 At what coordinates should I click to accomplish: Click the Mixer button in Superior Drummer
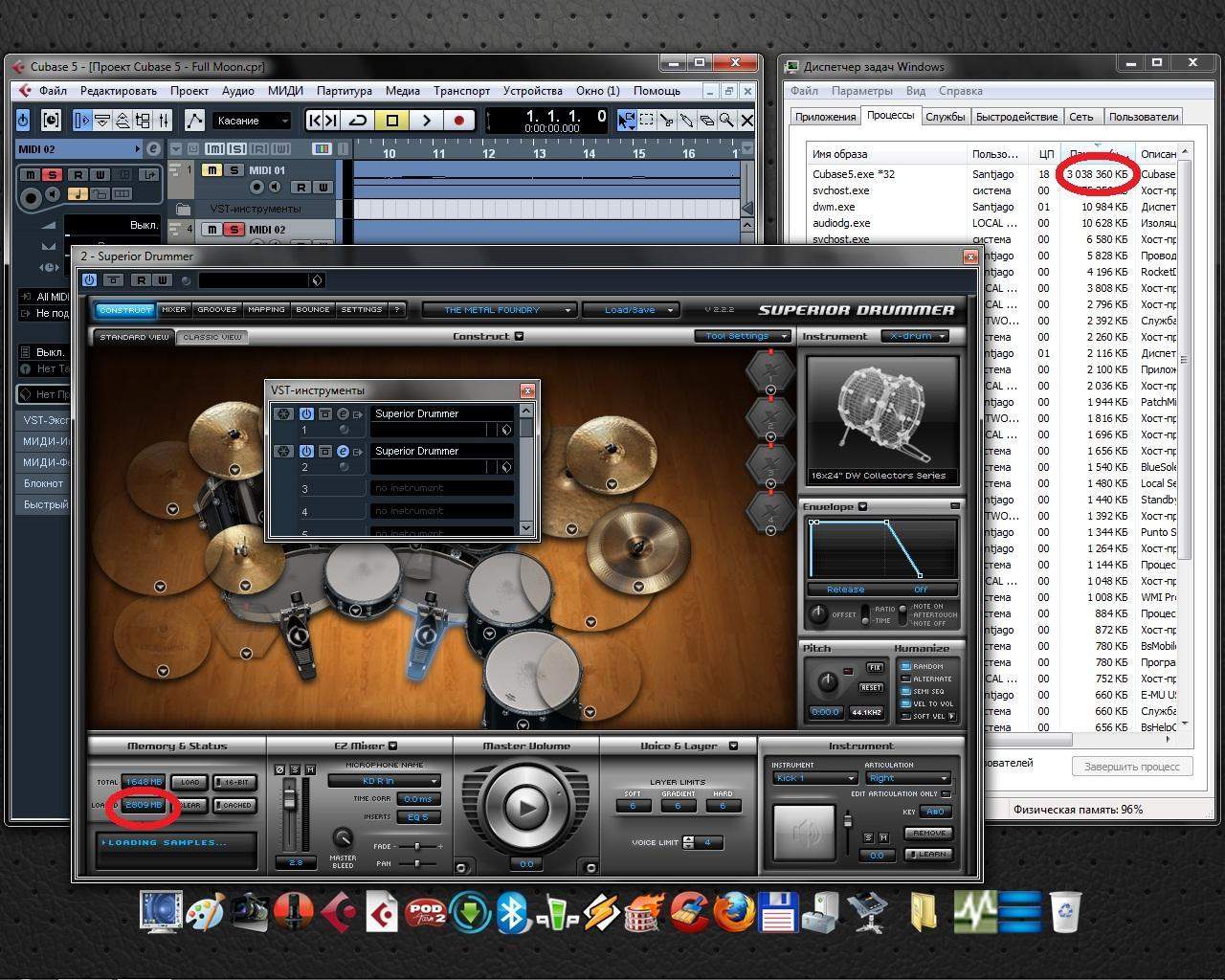[174, 310]
